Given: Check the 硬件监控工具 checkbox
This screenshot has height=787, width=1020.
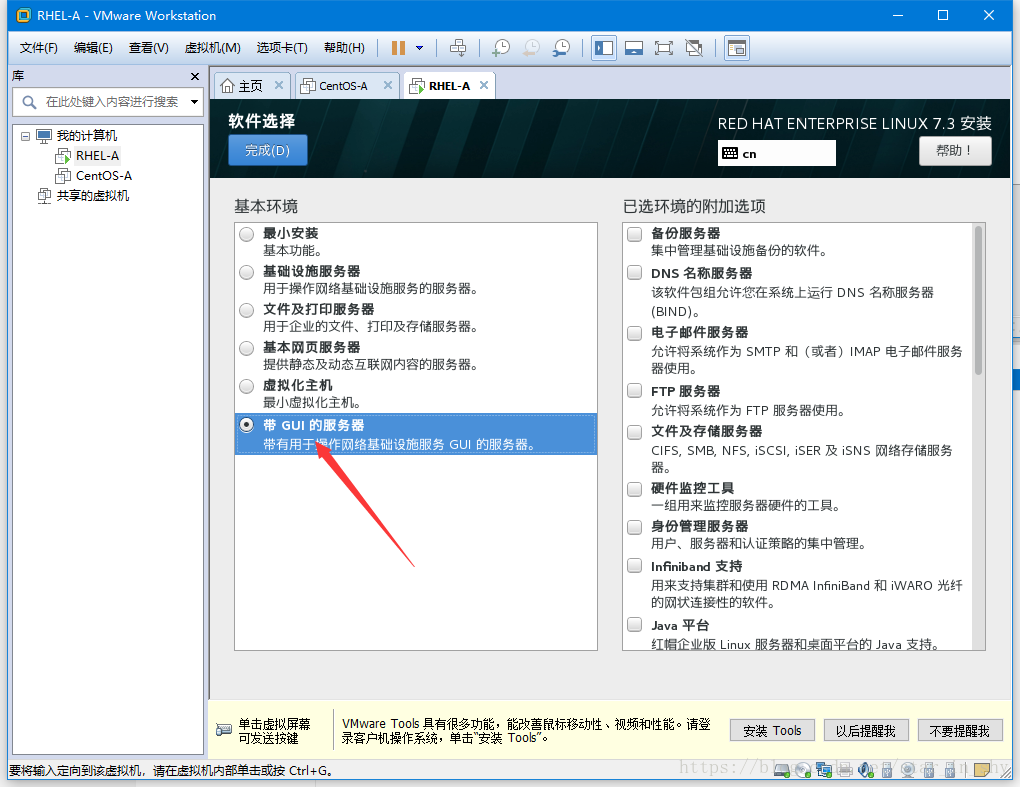Looking at the screenshot, I should point(634,488).
